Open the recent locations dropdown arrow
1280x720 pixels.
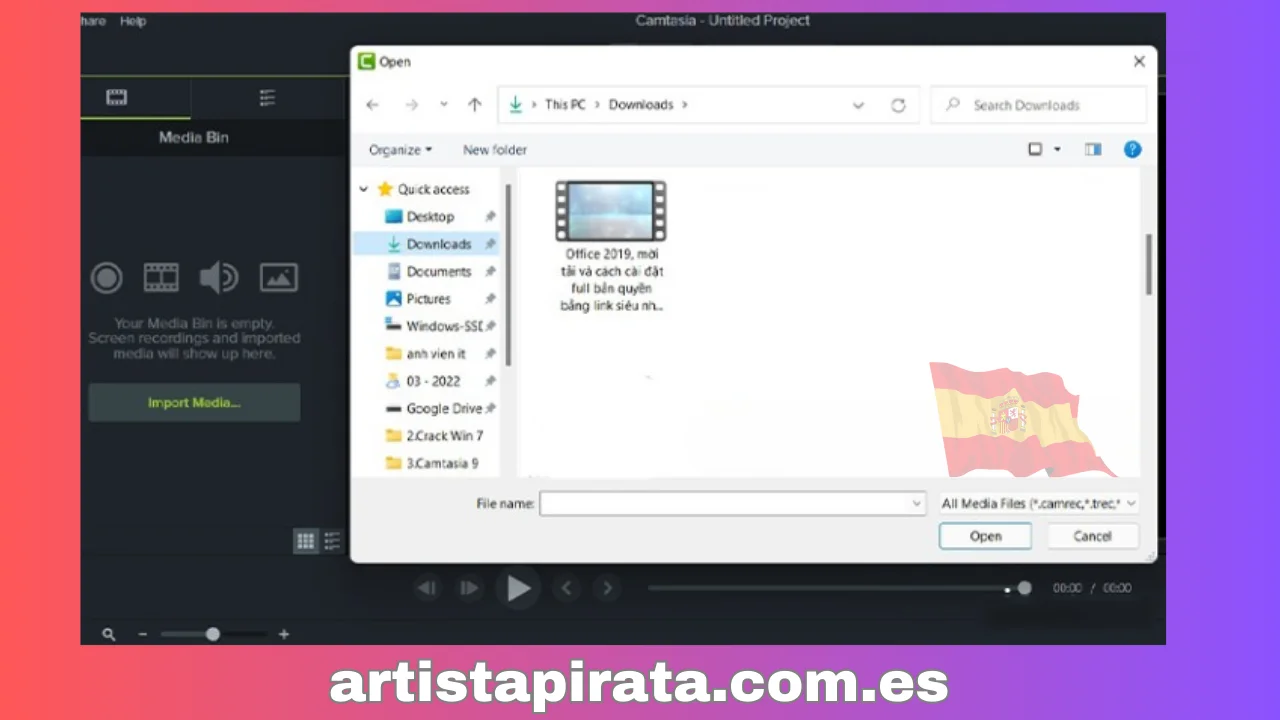(444, 105)
